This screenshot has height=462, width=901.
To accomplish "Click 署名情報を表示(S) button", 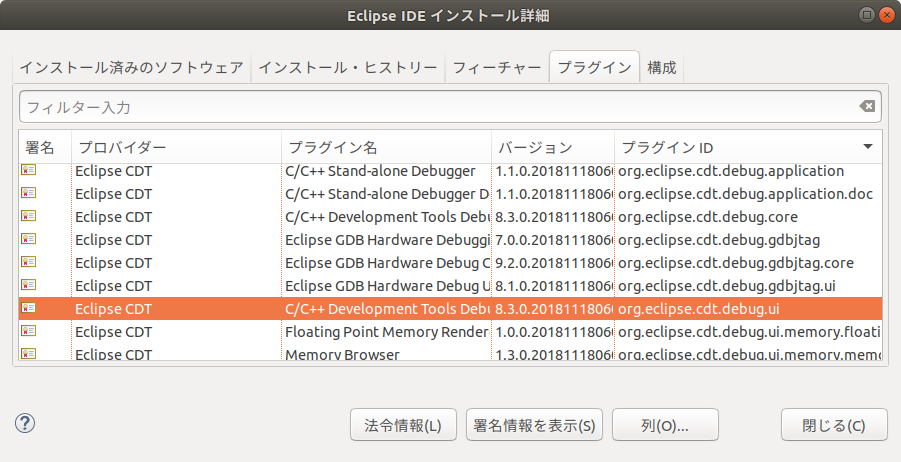I will pos(534,425).
